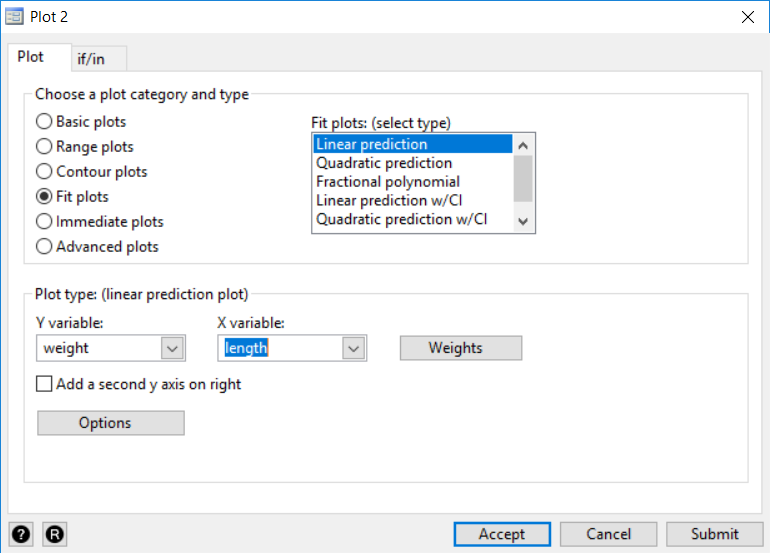Select the Immediate plots radio button
The height and width of the screenshot is (553, 770).
pyautogui.click(x=44, y=222)
